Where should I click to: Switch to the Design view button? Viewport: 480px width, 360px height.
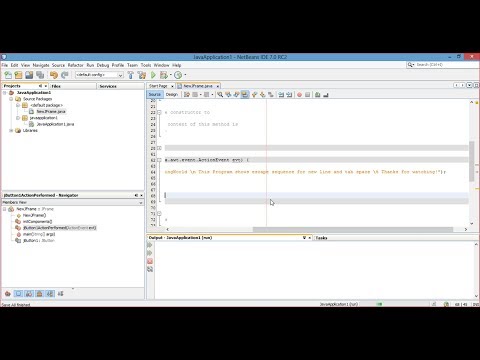(x=172, y=95)
